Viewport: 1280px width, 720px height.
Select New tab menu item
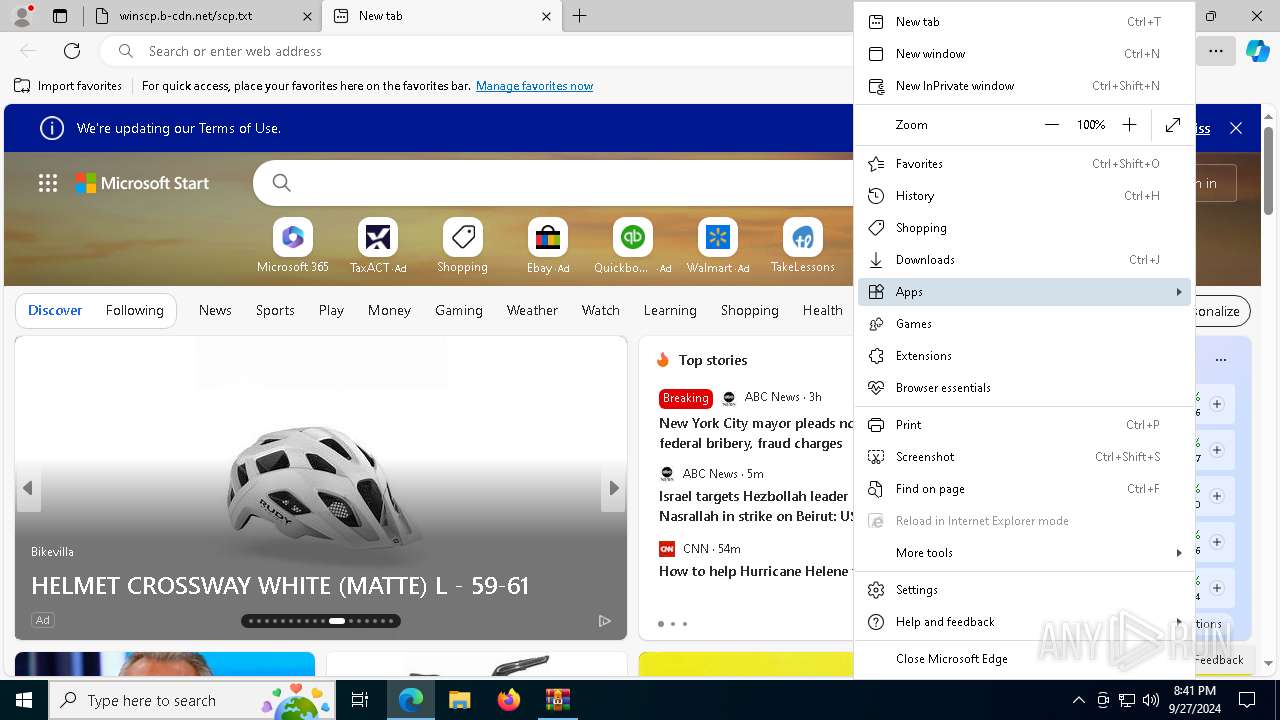coord(1024,22)
